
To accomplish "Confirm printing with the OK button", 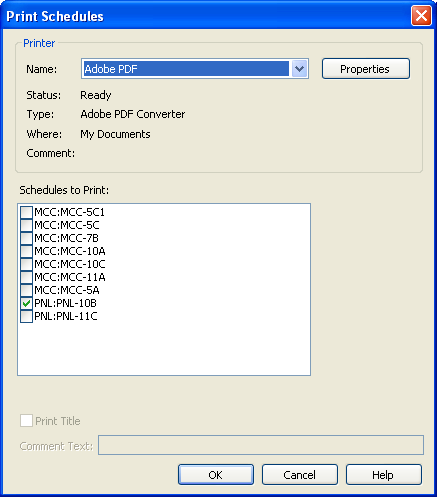I will (x=216, y=475).
